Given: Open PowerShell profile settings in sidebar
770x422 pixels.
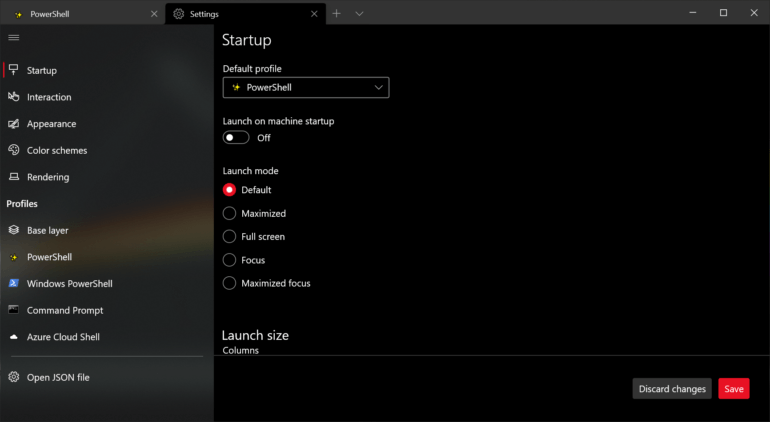Looking at the screenshot, I should 107,257.
